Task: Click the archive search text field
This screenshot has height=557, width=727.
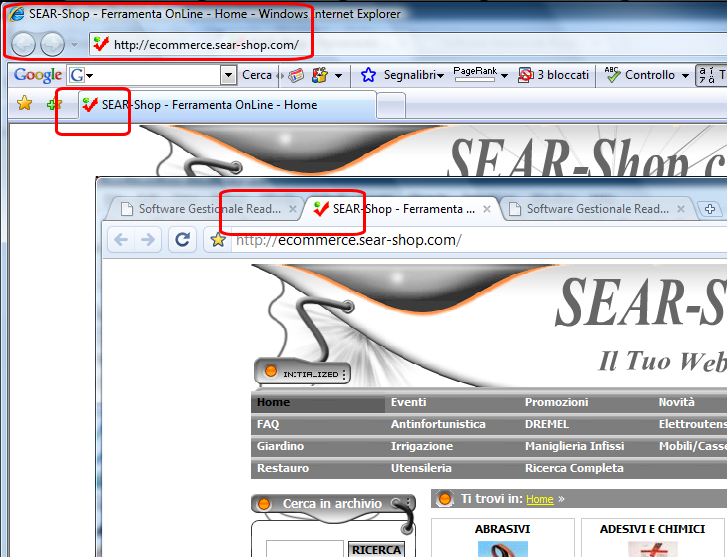Action: (x=305, y=549)
